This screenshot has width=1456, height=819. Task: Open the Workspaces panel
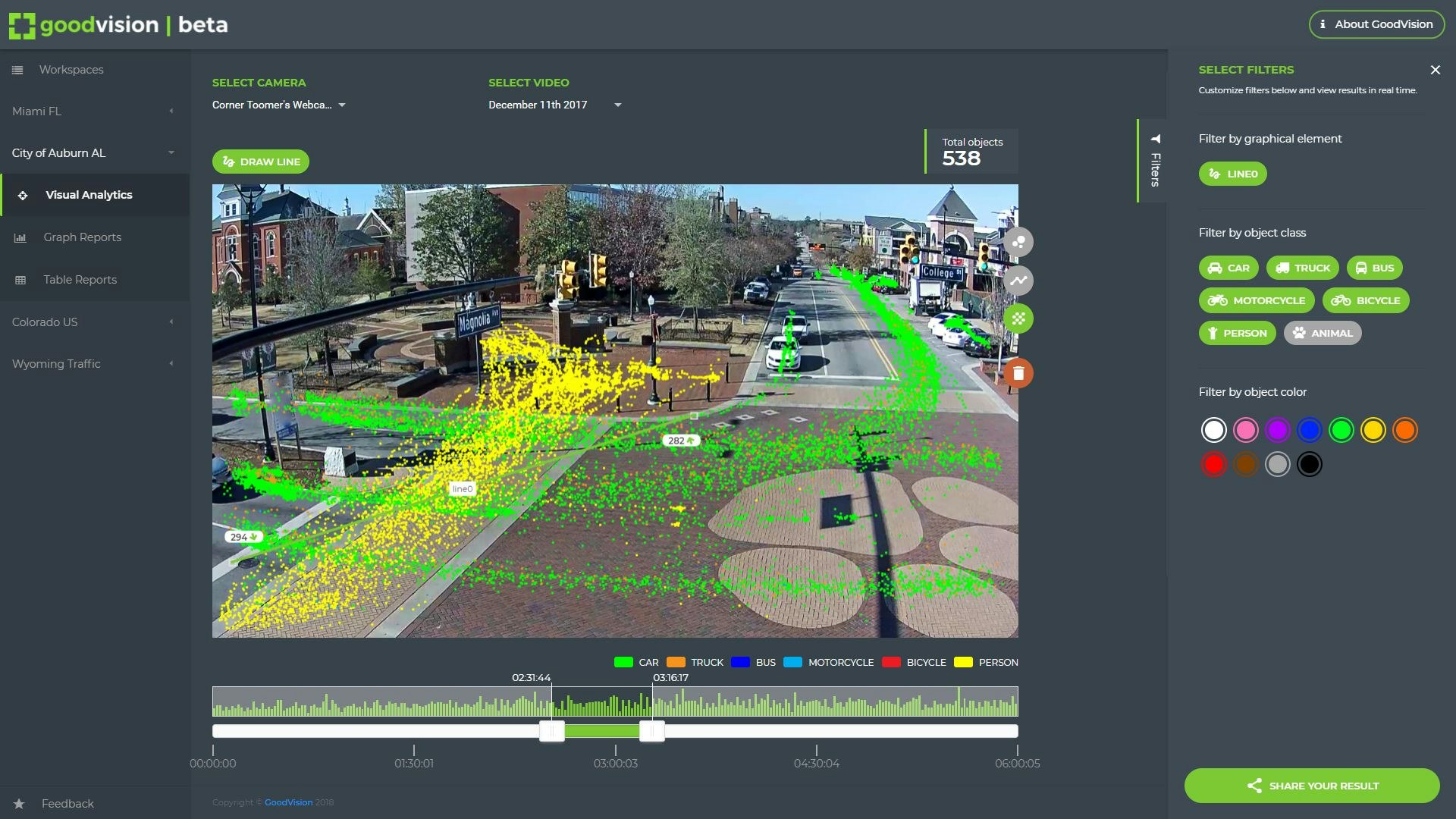tap(71, 69)
